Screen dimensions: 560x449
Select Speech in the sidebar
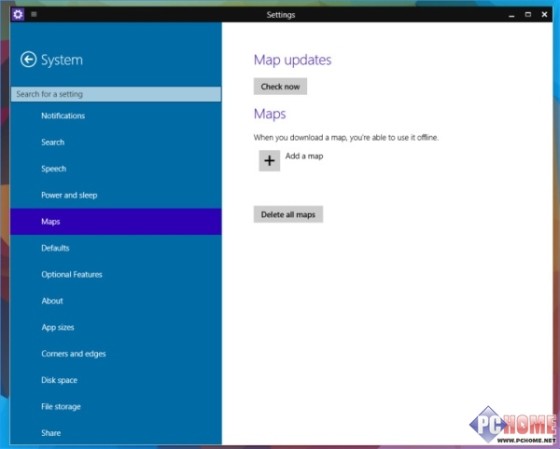click(x=116, y=169)
